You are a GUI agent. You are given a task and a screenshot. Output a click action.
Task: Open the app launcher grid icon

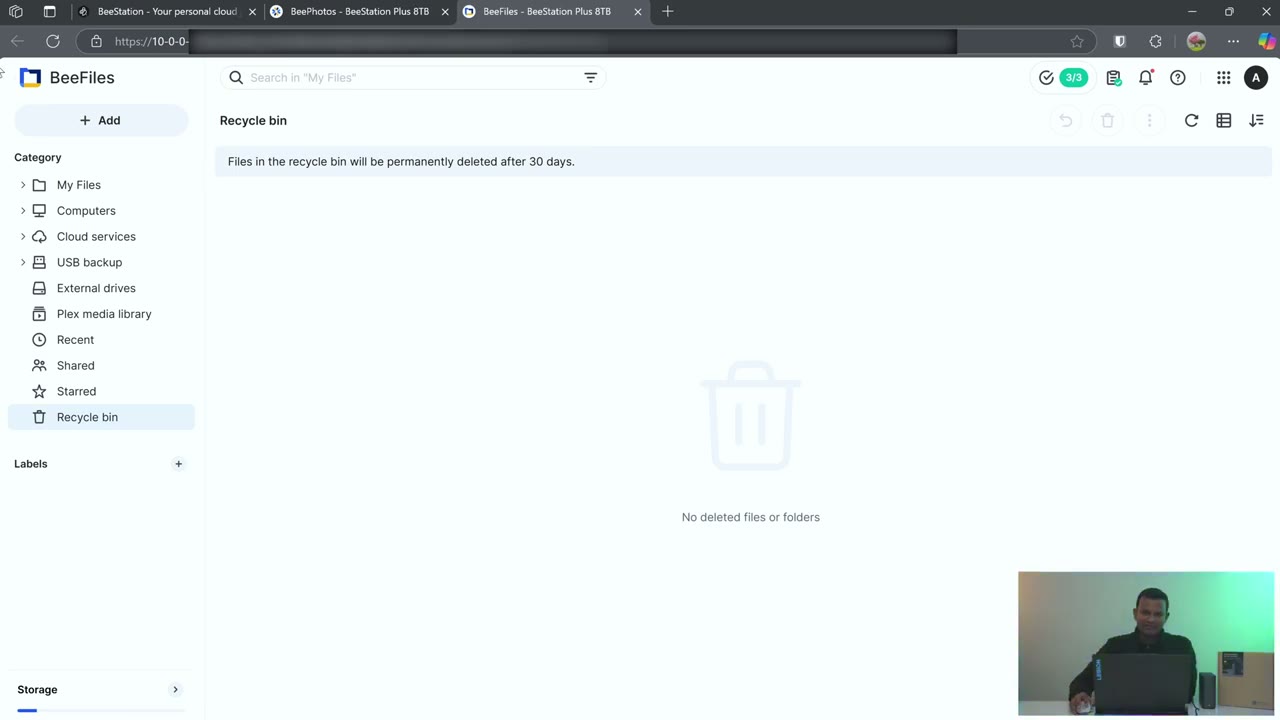click(x=1223, y=77)
